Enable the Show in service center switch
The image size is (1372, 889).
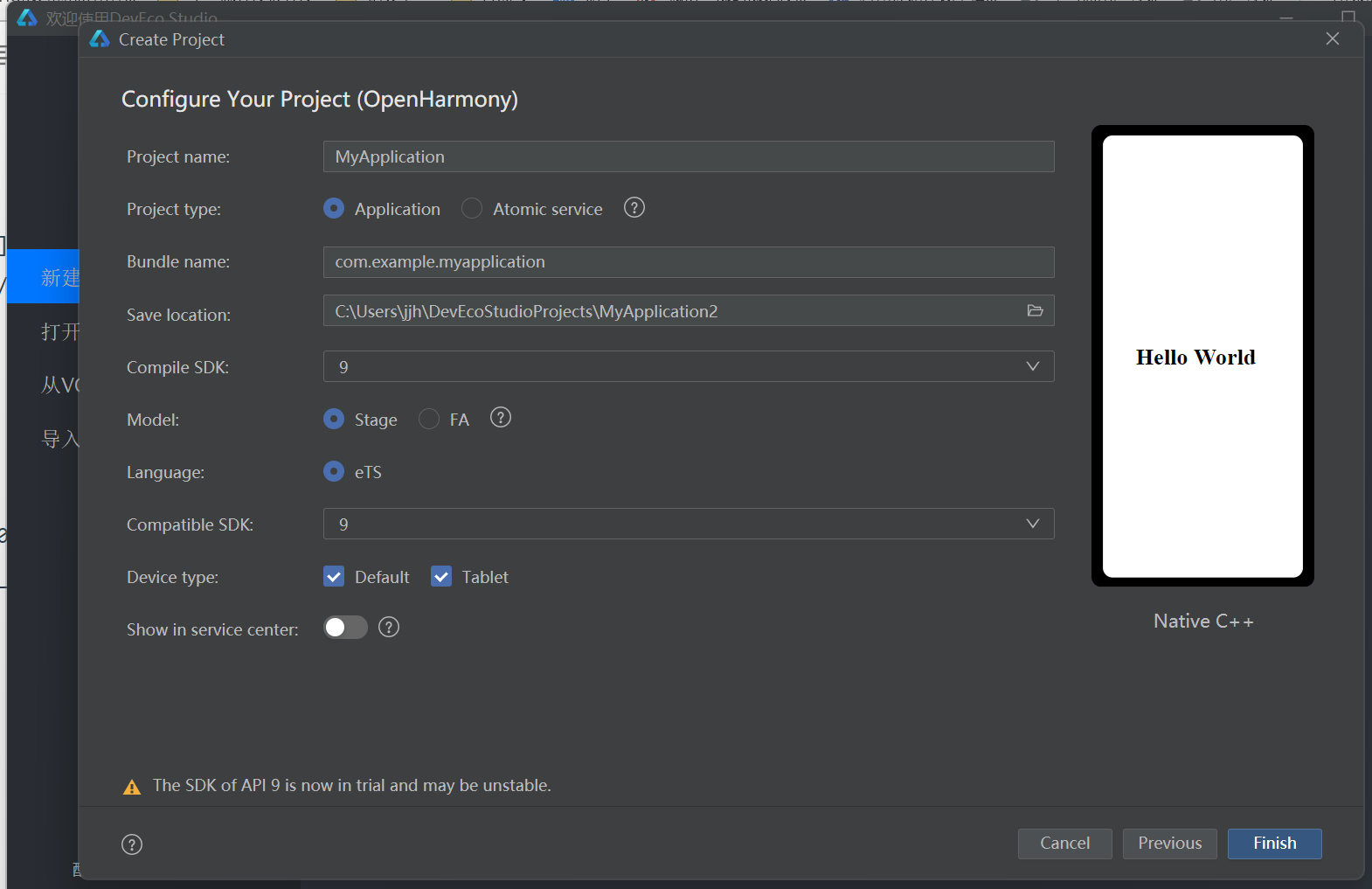(x=345, y=627)
